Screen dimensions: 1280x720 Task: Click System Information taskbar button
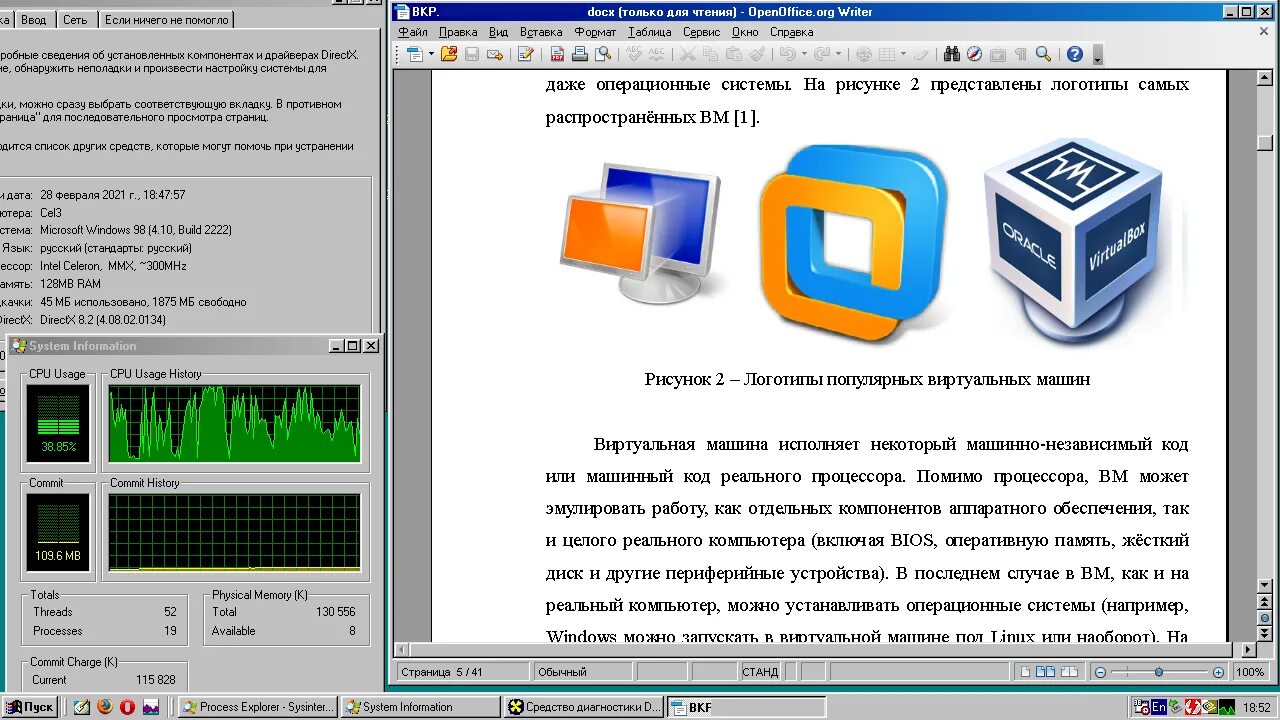tap(420, 707)
